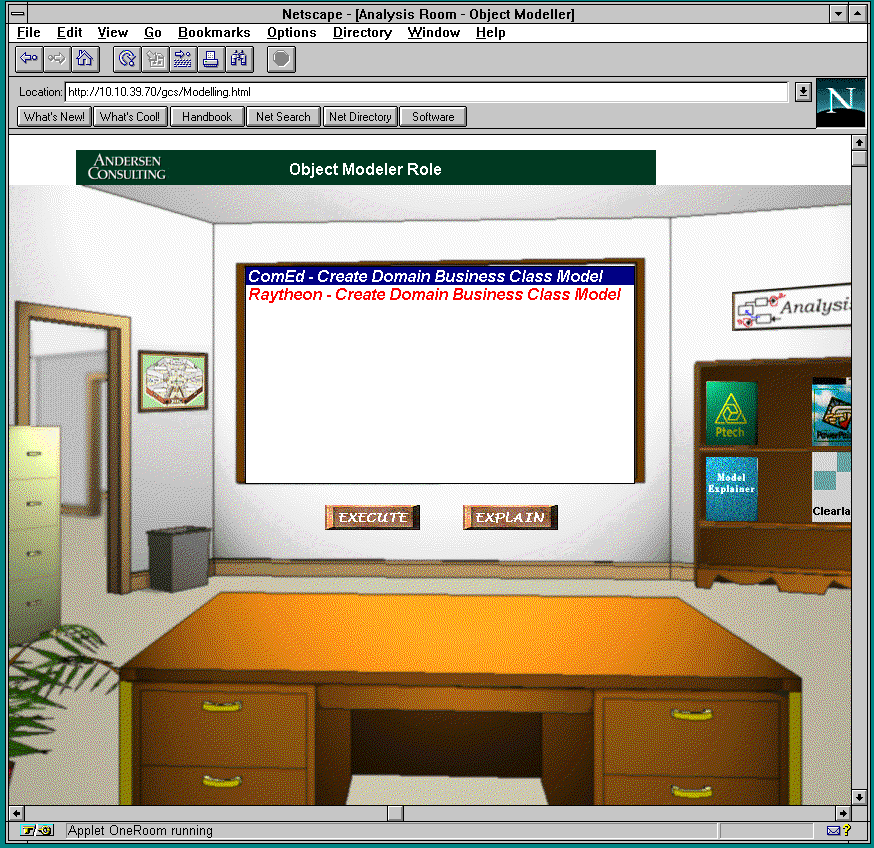The image size is (874, 848).
Task: Open the Ptech box on the shelf
Action: 731,412
